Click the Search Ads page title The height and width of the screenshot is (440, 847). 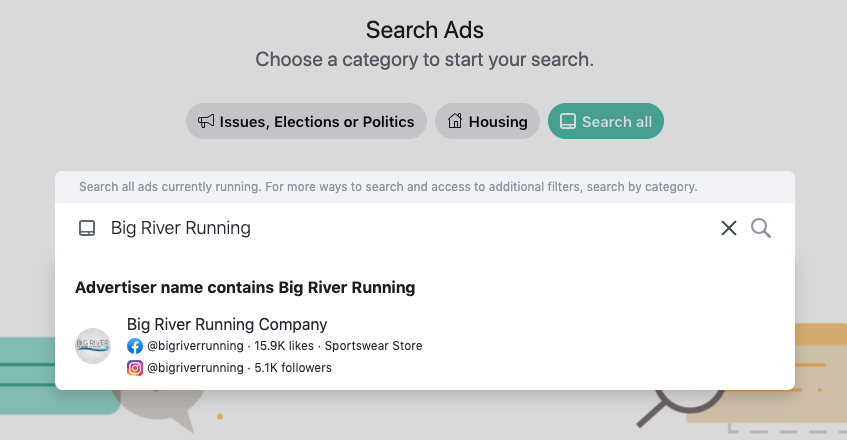425,30
